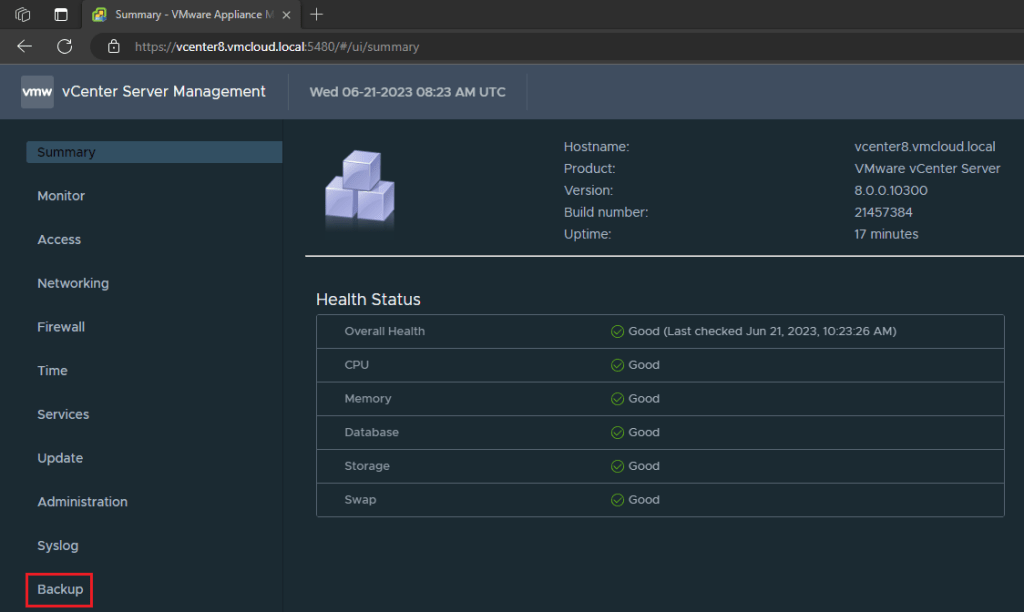Reload the page with the refresh icon

65,46
